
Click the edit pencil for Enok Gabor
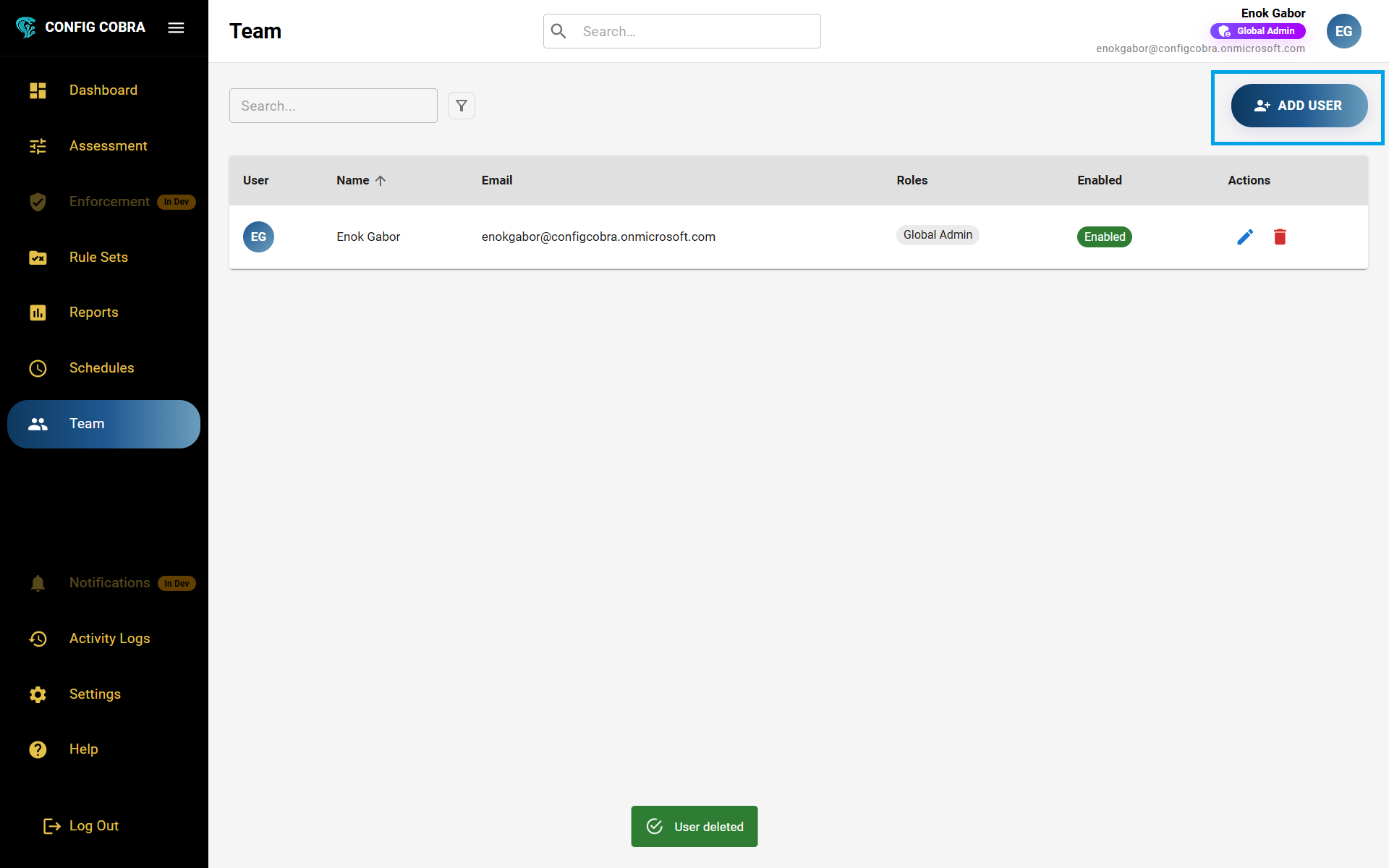tap(1245, 237)
